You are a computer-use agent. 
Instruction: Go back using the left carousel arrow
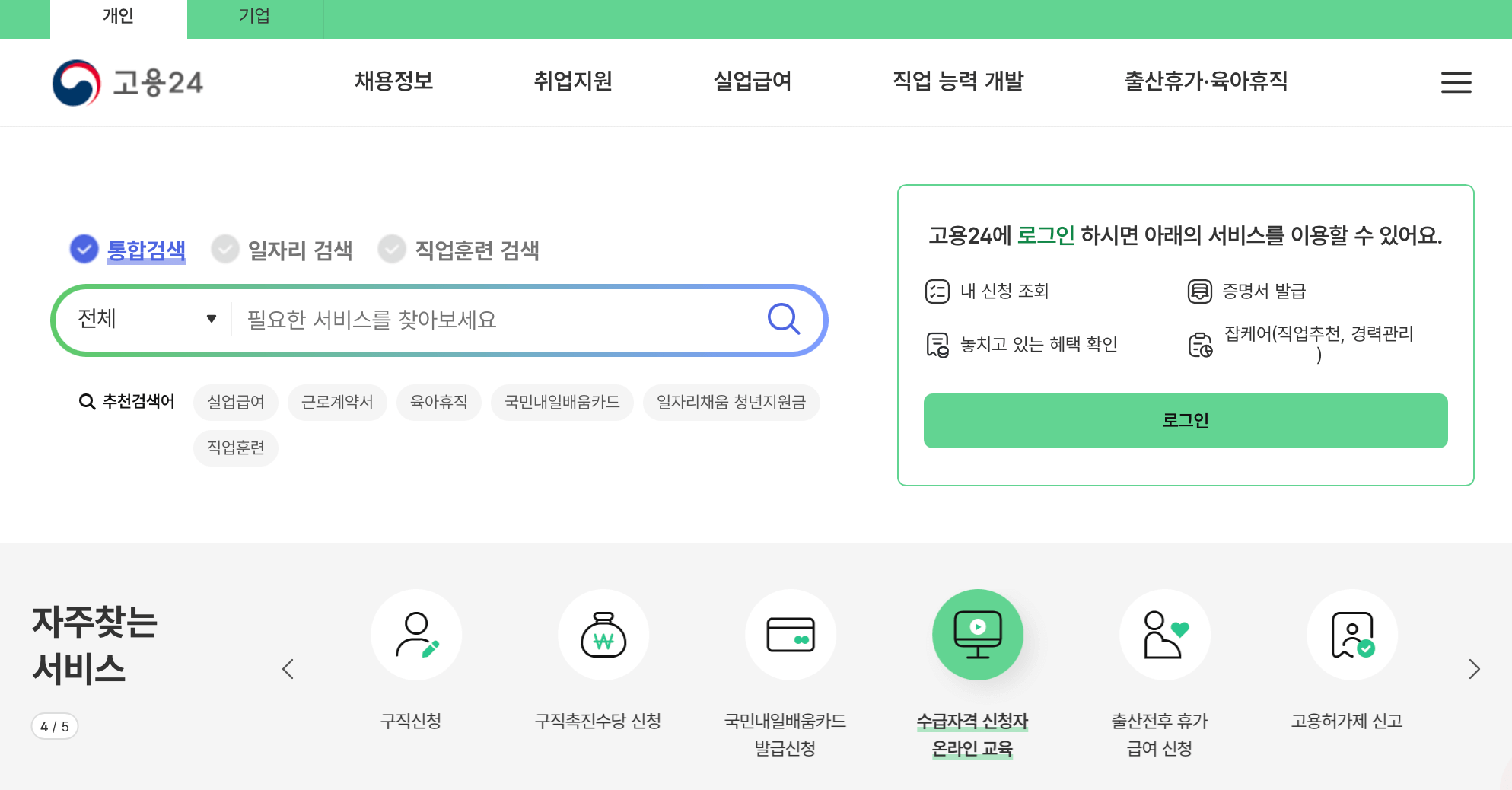pyautogui.click(x=288, y=670)
